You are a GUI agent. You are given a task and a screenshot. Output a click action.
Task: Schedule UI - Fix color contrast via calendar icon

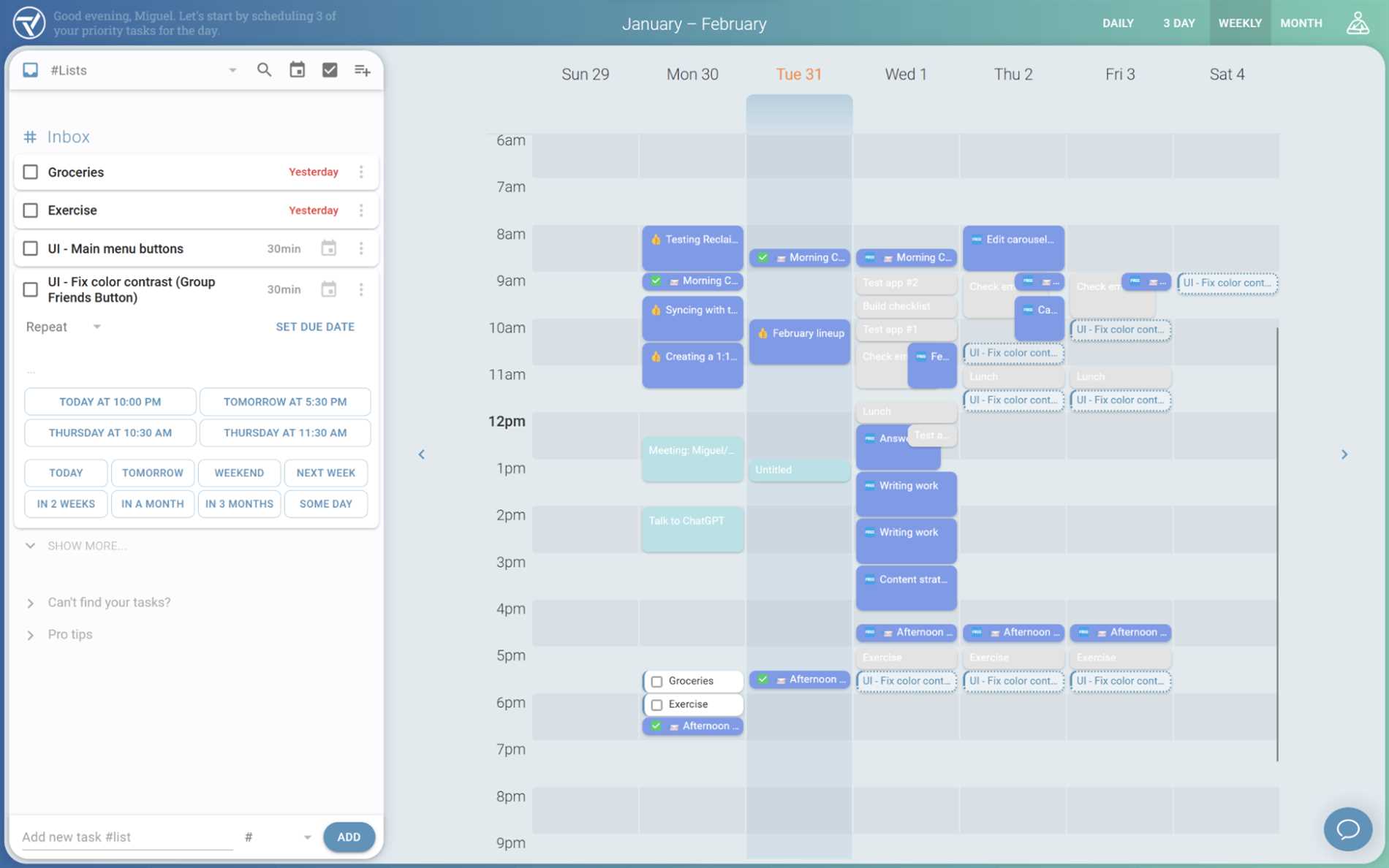tap(329, 289)
